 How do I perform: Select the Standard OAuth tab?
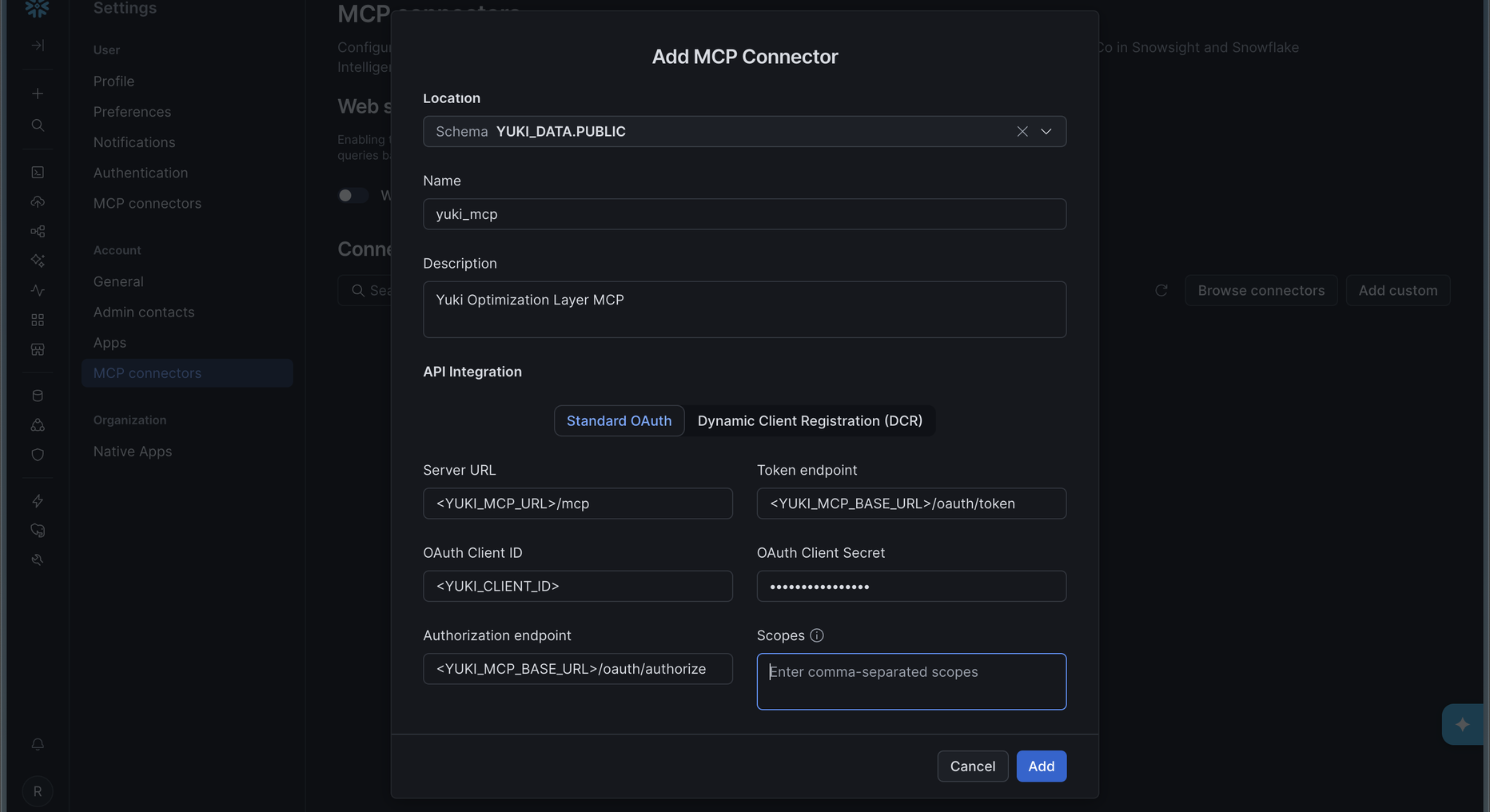(619, 420)
